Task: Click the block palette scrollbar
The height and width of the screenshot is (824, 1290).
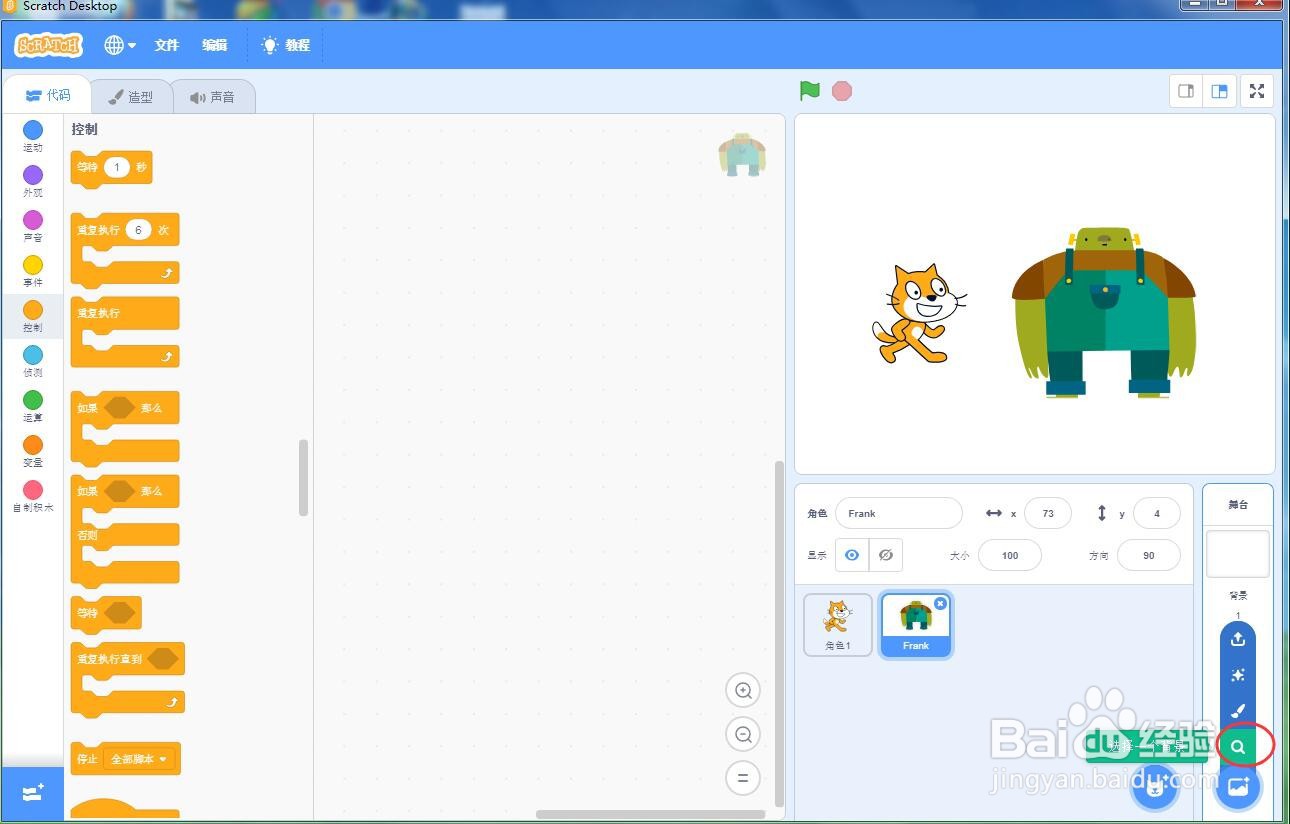Action: pyautogui.click(x=303, y=477)
